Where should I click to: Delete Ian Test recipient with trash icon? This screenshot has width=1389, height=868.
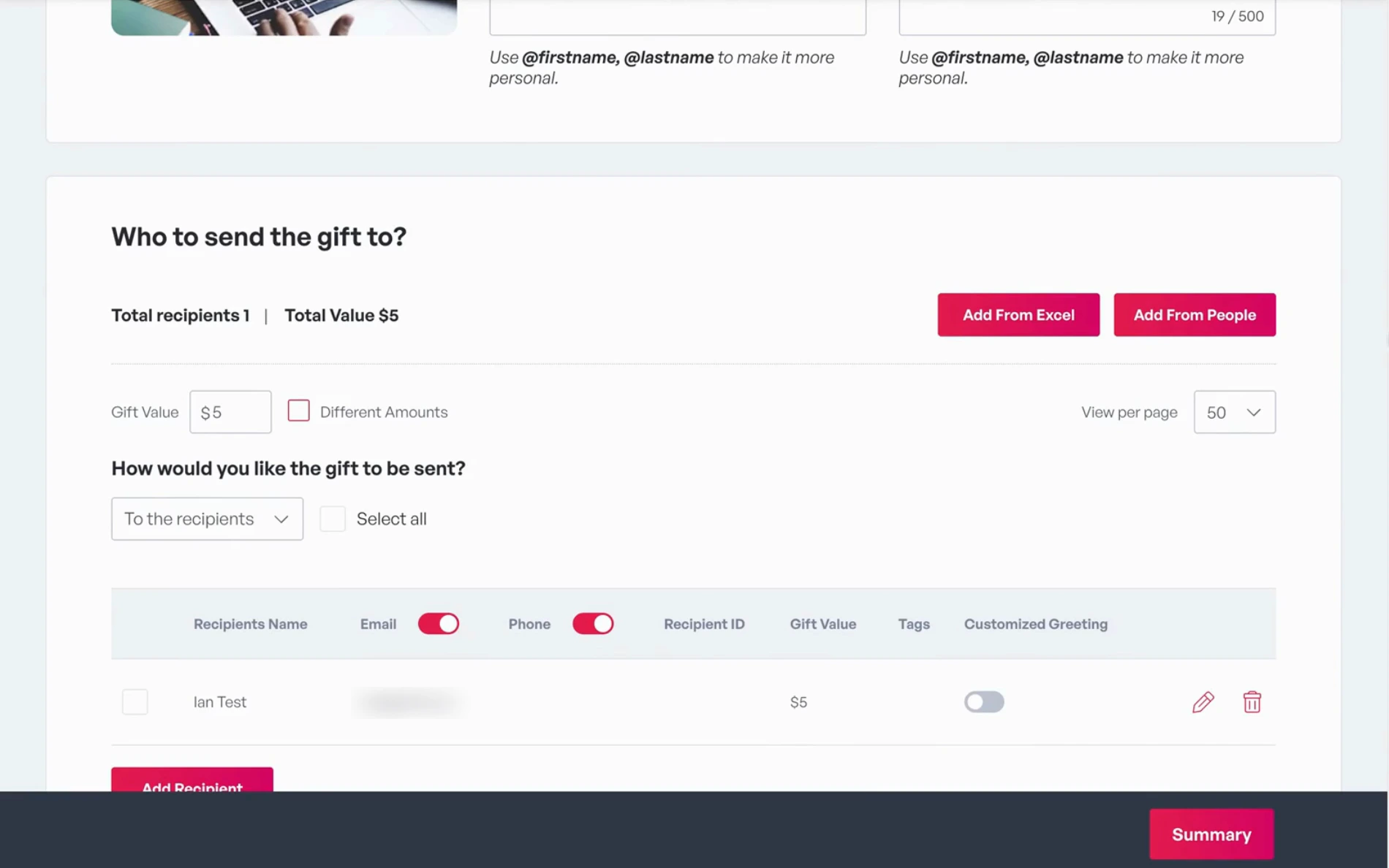pos(1252,702)
